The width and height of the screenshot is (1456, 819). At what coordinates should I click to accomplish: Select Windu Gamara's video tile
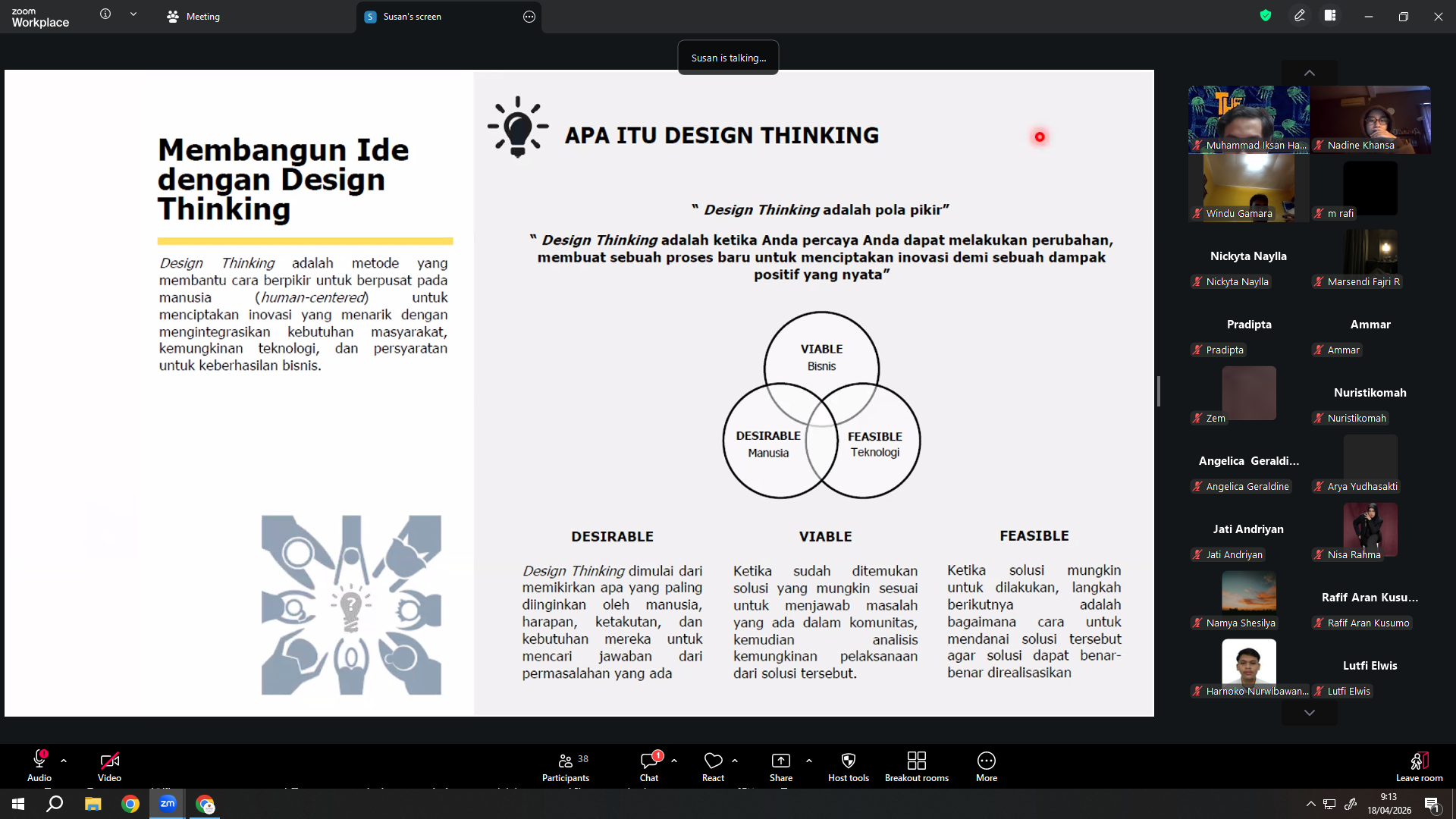pos(1249,188)
